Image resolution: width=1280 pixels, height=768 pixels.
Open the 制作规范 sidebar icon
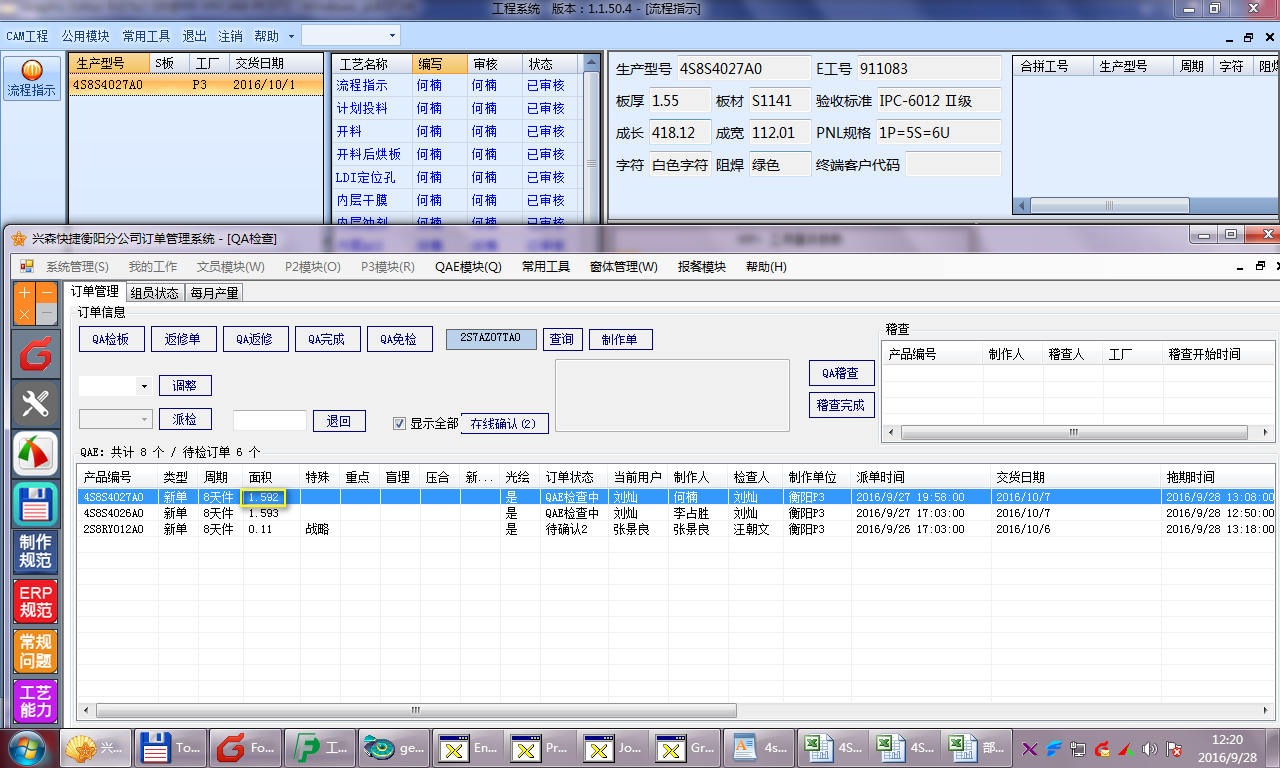[x=35, y=552]
